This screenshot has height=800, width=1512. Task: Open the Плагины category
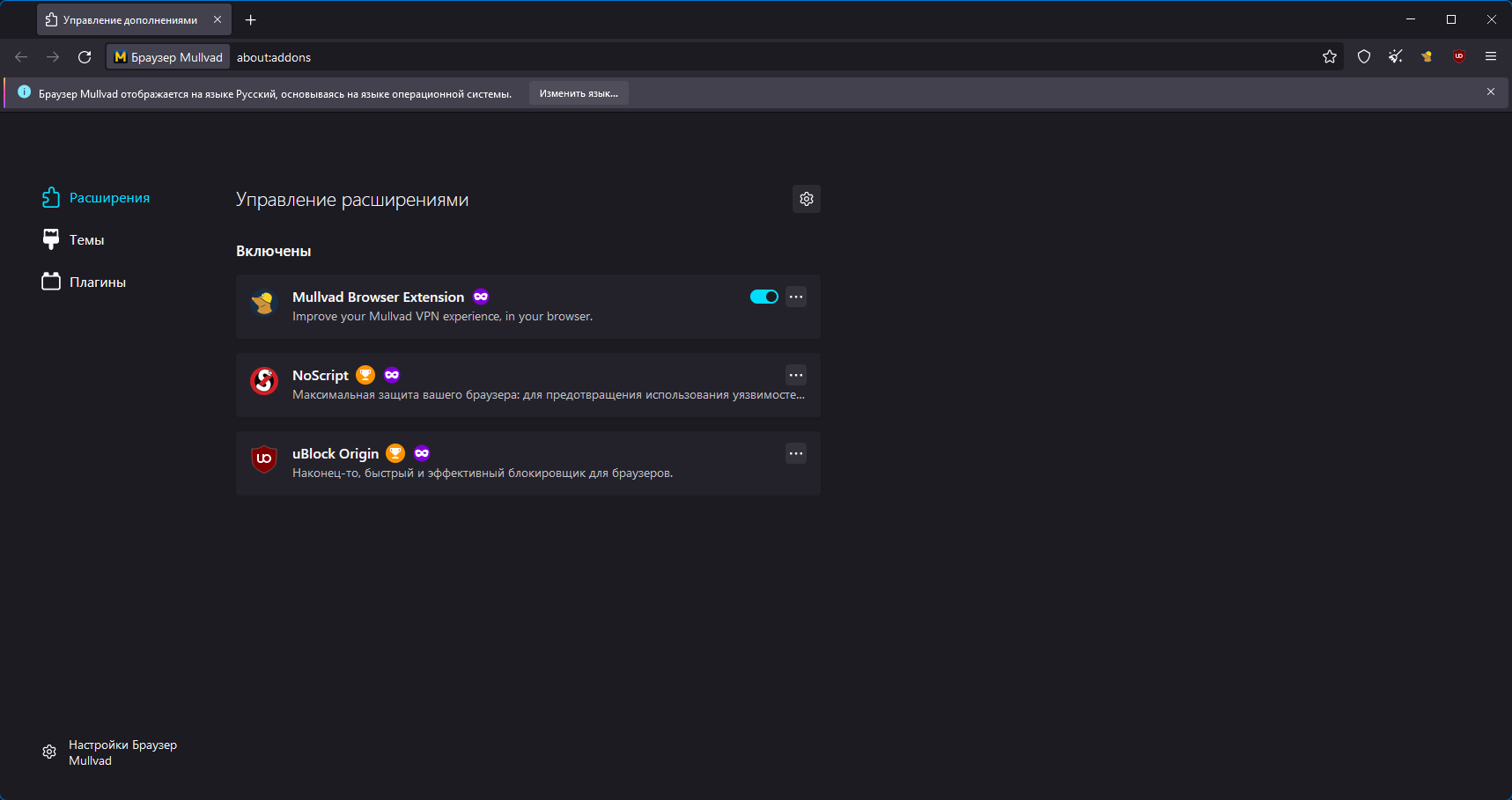tap(84, 283)
